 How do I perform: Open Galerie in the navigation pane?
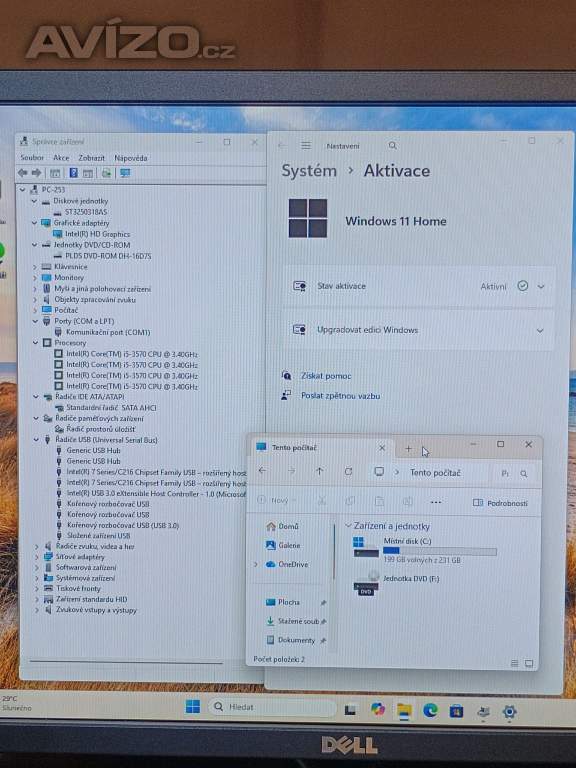point(283,545)
